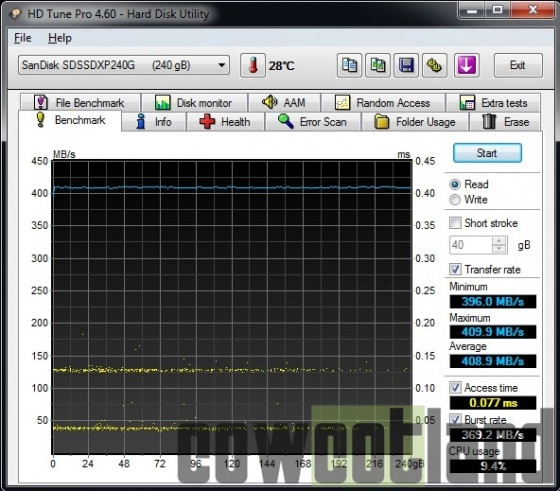This screenshot has width=560, height=491.
Task: Maximize the HD Tune Pro window
Action: tap(497, 10)
